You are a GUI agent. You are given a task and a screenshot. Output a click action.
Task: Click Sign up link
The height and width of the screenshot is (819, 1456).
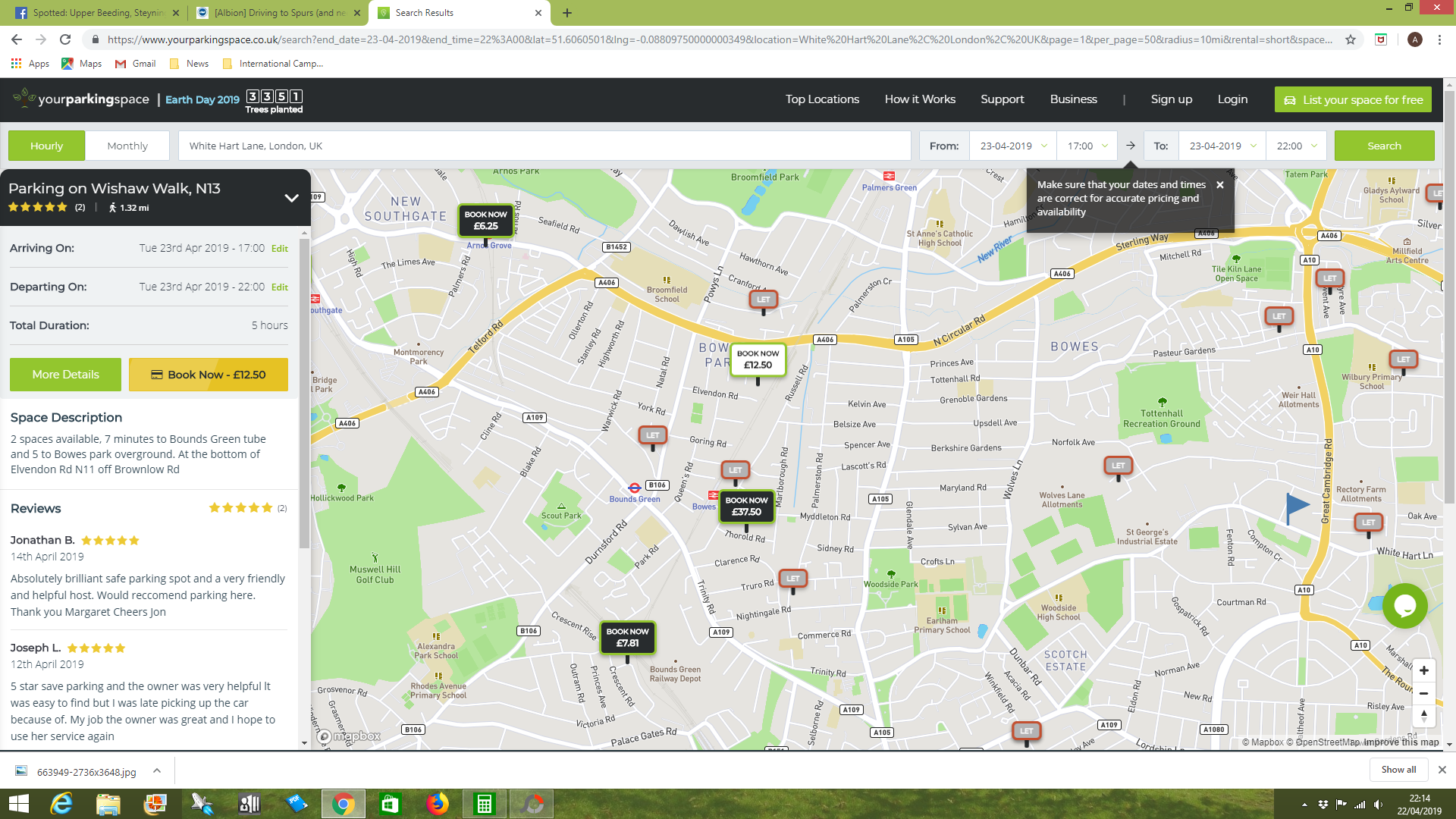click(1171, 99)
